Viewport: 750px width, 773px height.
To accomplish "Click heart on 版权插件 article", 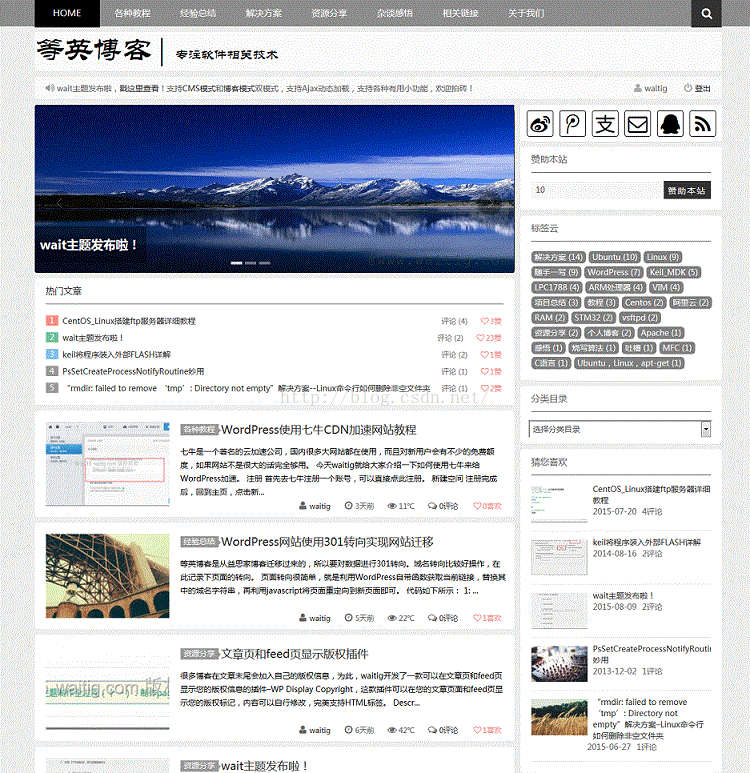I will pos(477,730).
